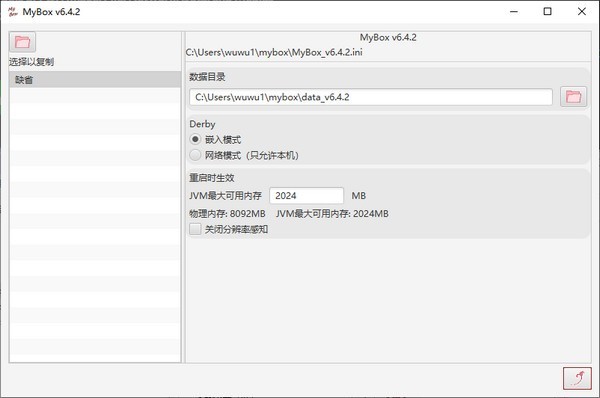
Task: Click the 数据目录 path input field
Action: 370,97
